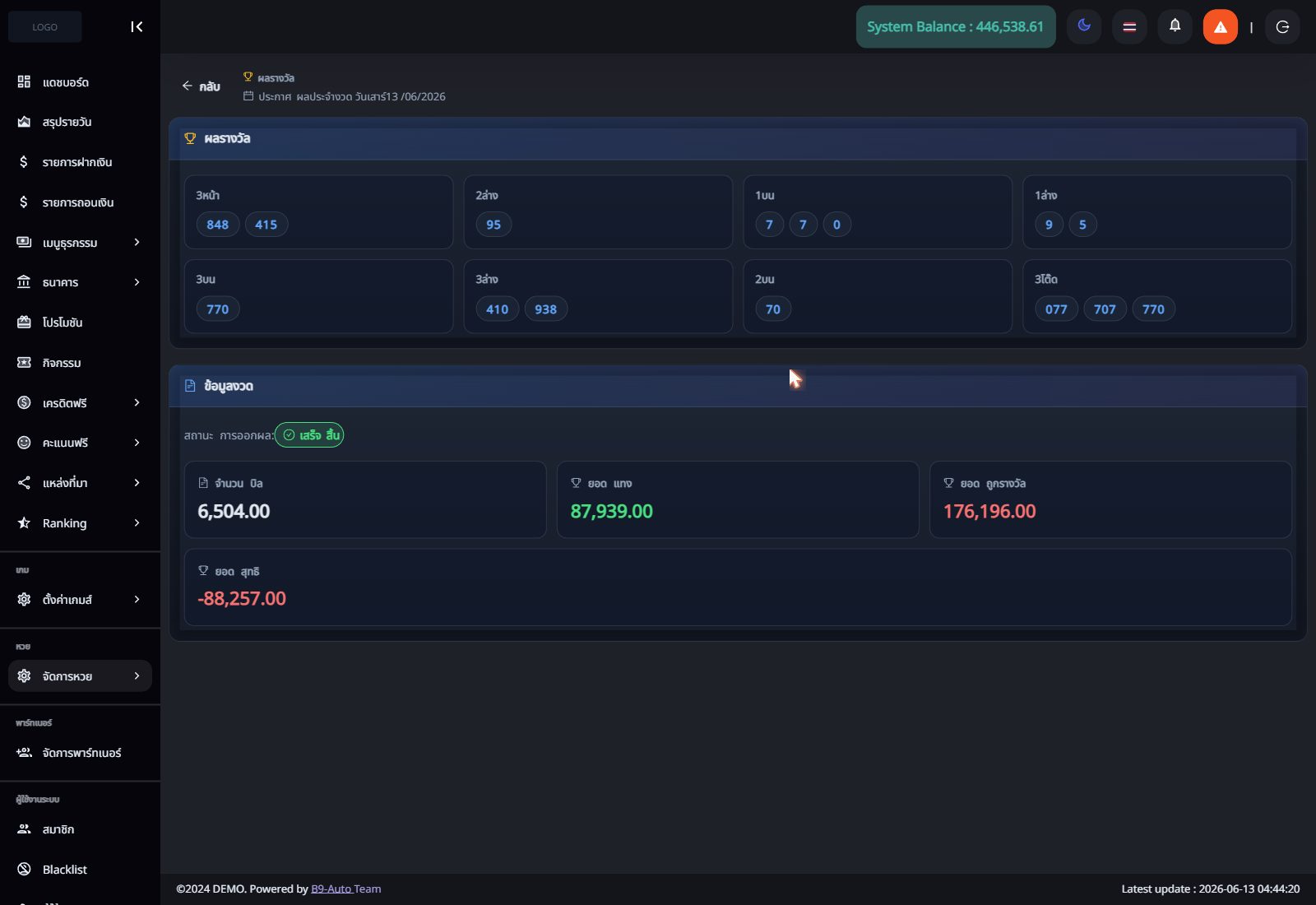Open the รายการถอนเงิน menu item
Viewport: 1316px width, 905px height.
[80, 202]
